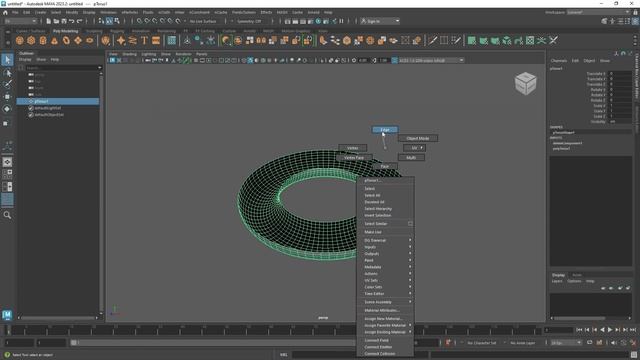
Task: Click the Multi-Cut knife shelf icon
Action: point(432,40)
